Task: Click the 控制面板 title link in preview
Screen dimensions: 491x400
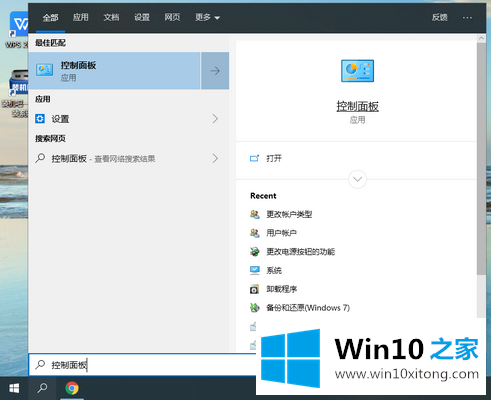Action: (x=357, y=106)
